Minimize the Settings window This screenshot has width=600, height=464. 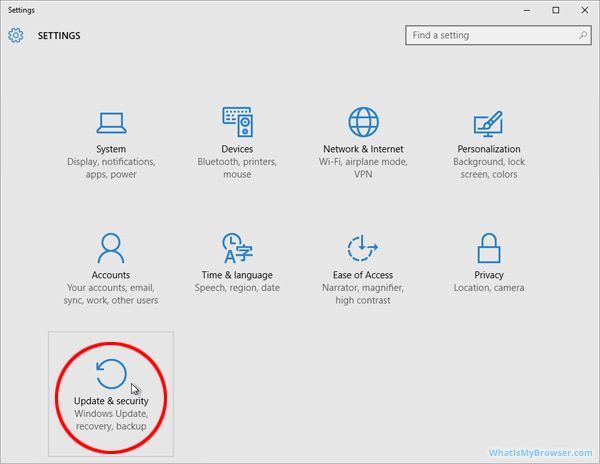point(527,10)
